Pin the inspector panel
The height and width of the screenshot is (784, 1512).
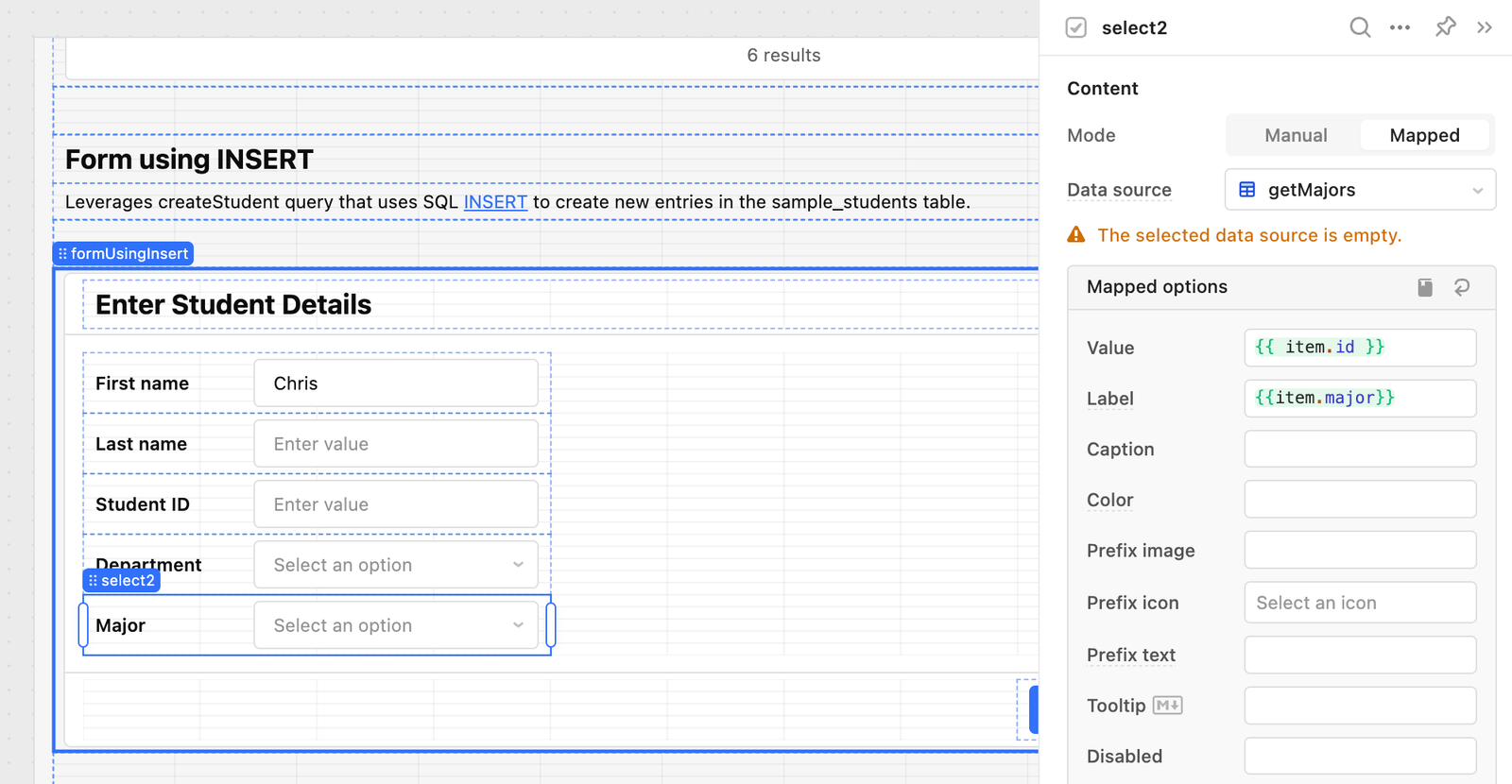click(1445, 27)
